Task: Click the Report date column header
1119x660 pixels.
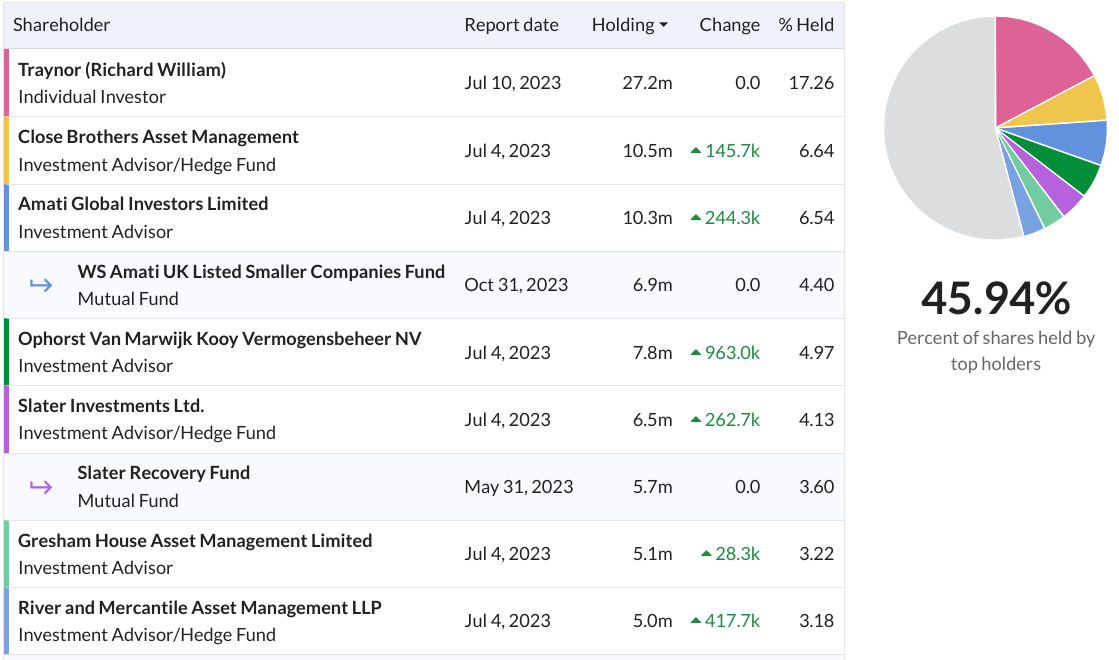Action: pyautogui.click(x=511, y=25)
